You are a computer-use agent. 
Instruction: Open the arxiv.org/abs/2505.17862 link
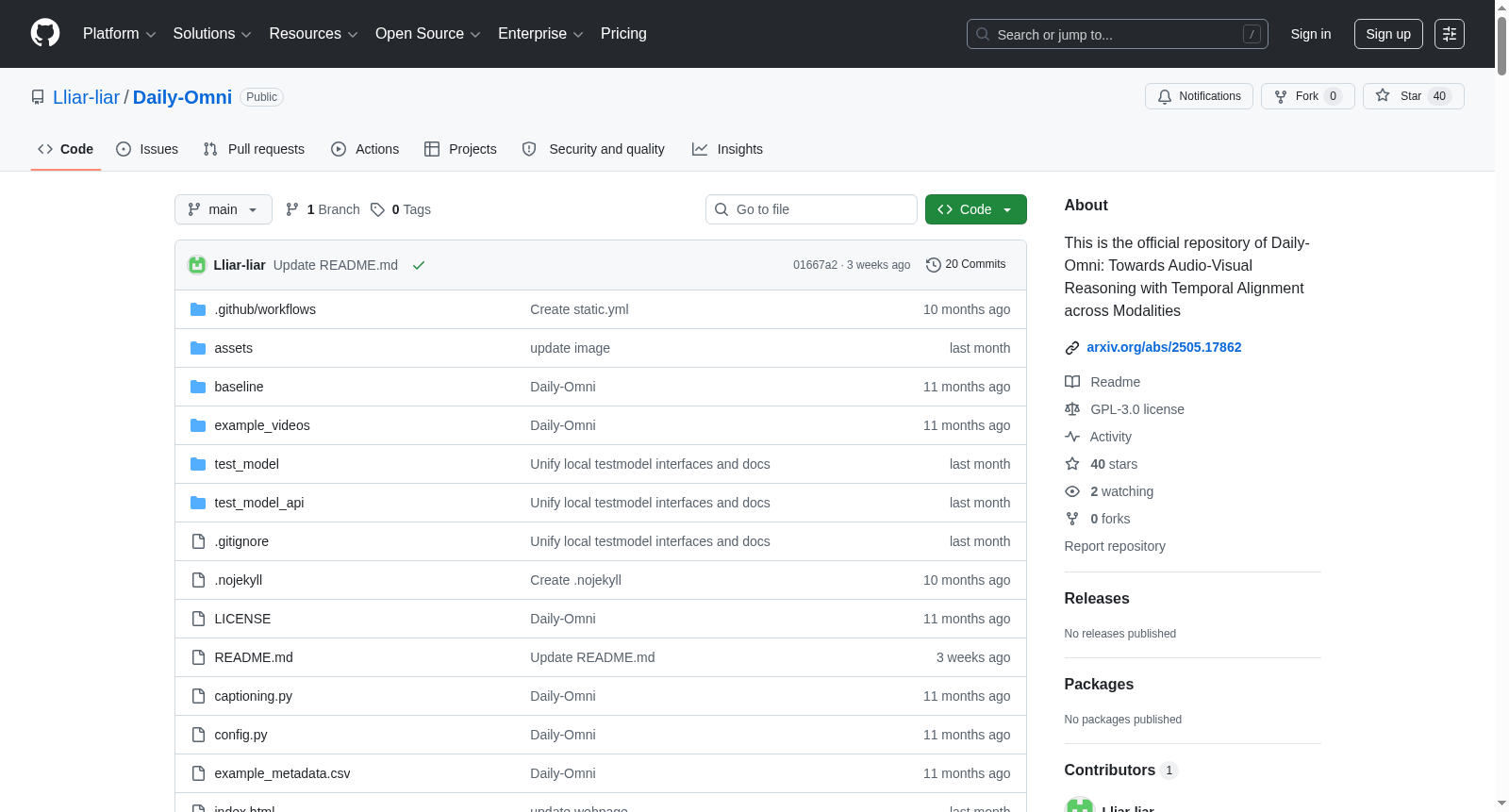click(1164, 347)
